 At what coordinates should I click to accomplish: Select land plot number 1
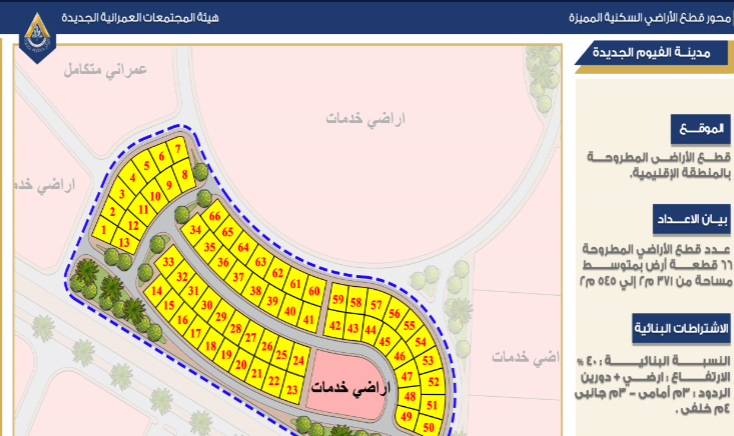[103, 230]
